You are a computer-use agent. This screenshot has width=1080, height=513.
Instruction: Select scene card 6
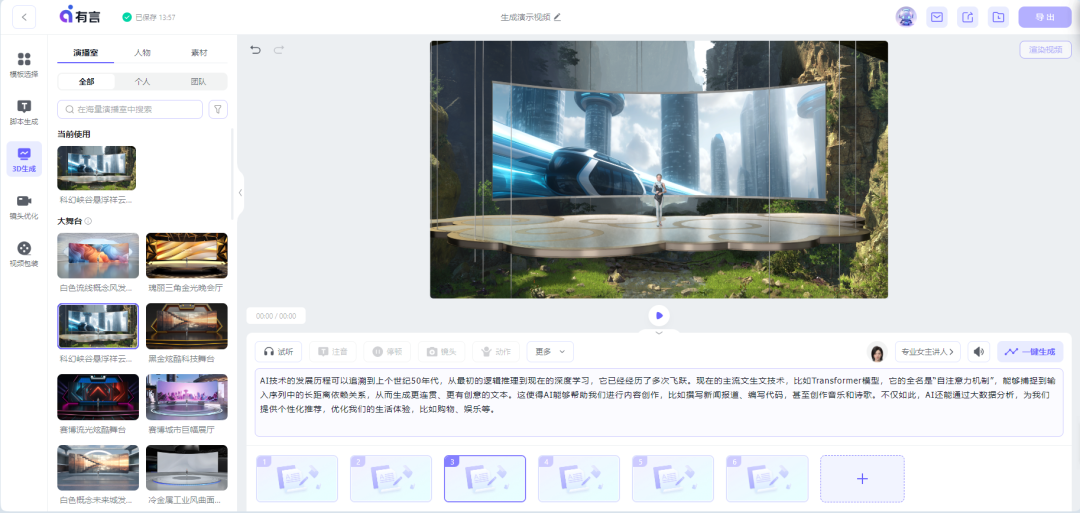click(767, 479)
